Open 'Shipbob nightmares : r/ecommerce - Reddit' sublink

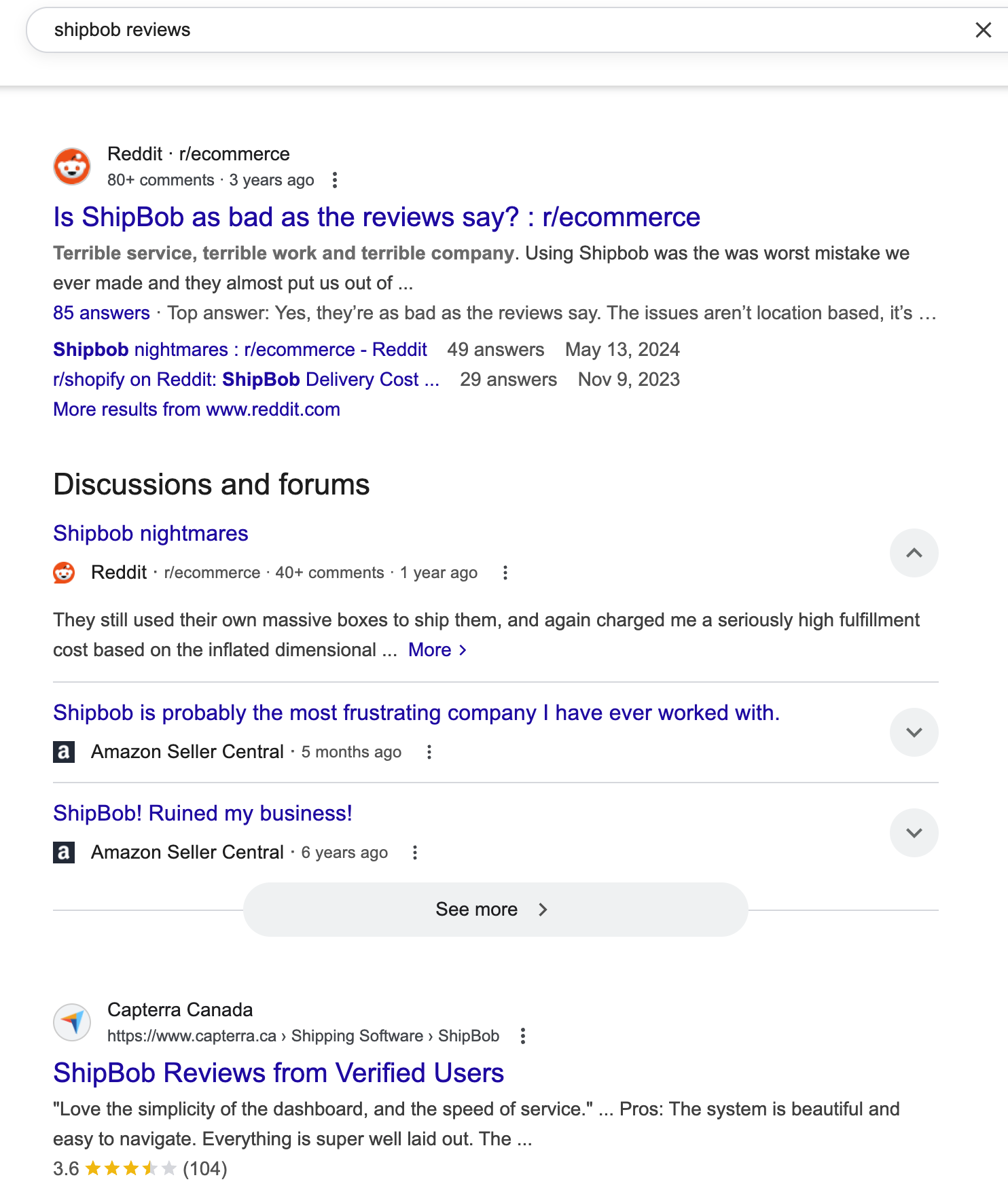coord(240,350)
